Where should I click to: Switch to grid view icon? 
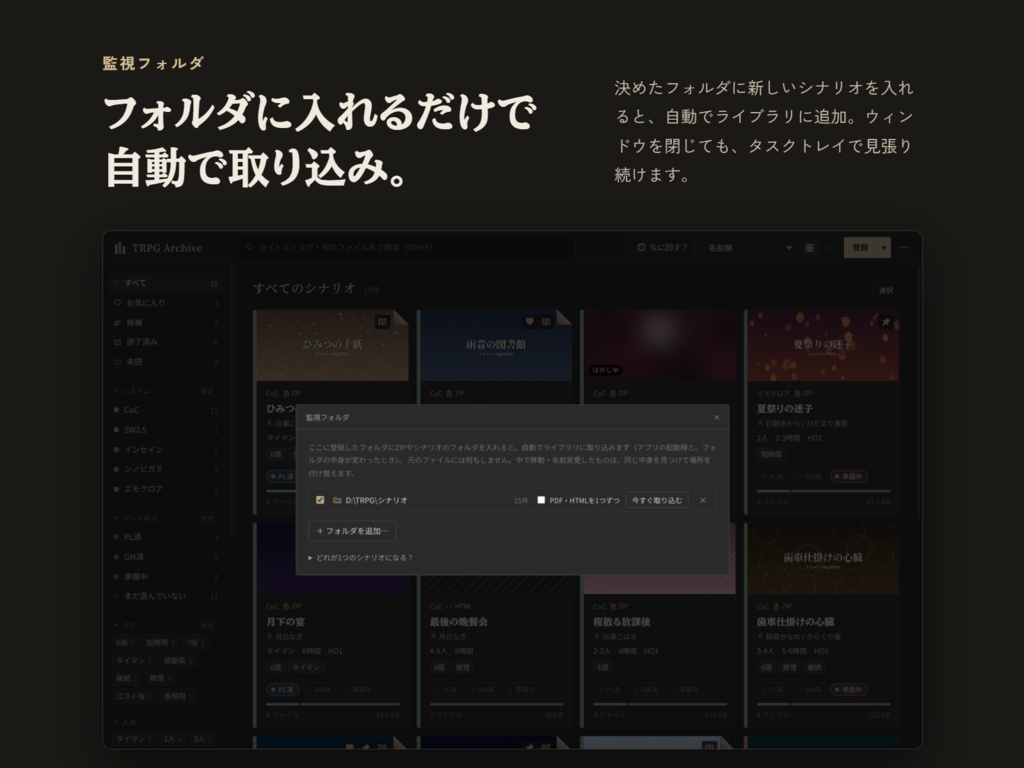[x=809, y=248]
